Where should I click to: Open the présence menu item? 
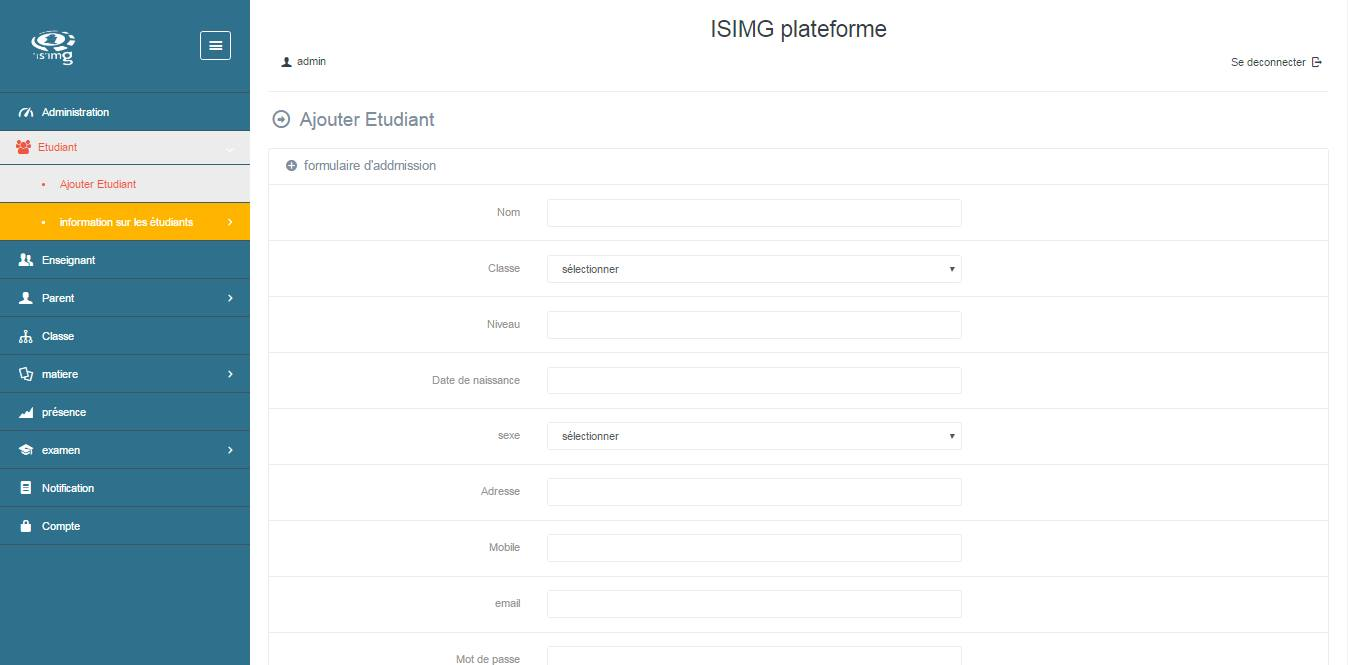tap(125, 412)
